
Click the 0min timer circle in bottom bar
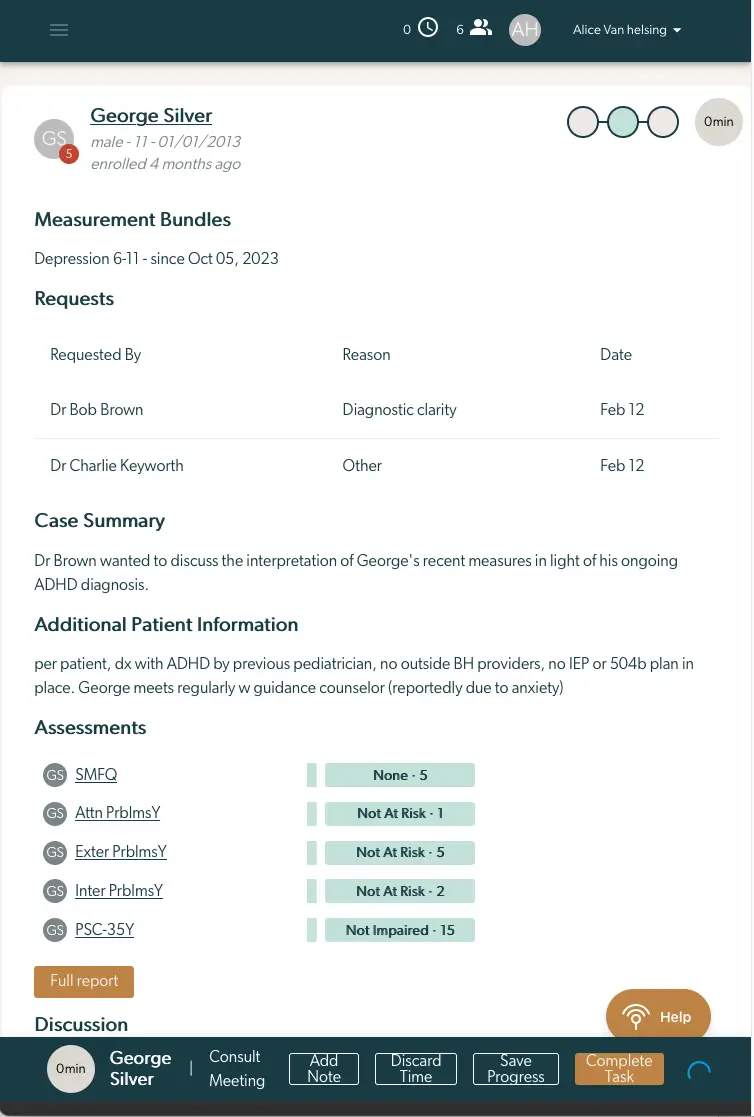pyautogui.click(x=70, y=1068)
